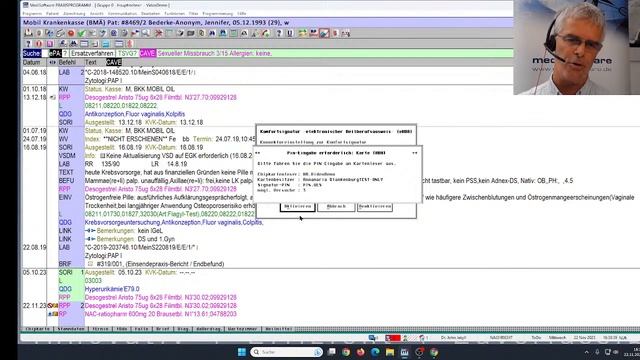Click the Ersatzverfahren button

click(92, 53)
